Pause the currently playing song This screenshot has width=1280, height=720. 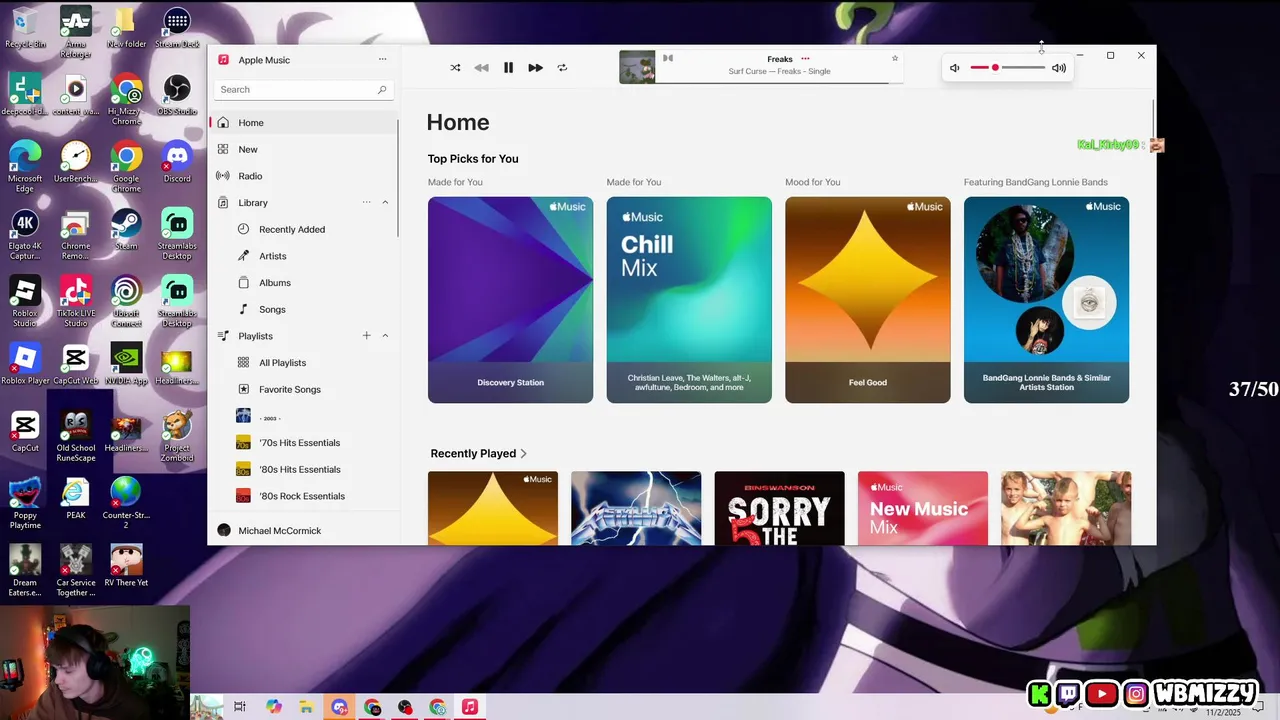pyautogui.click(x=508, y=68)
